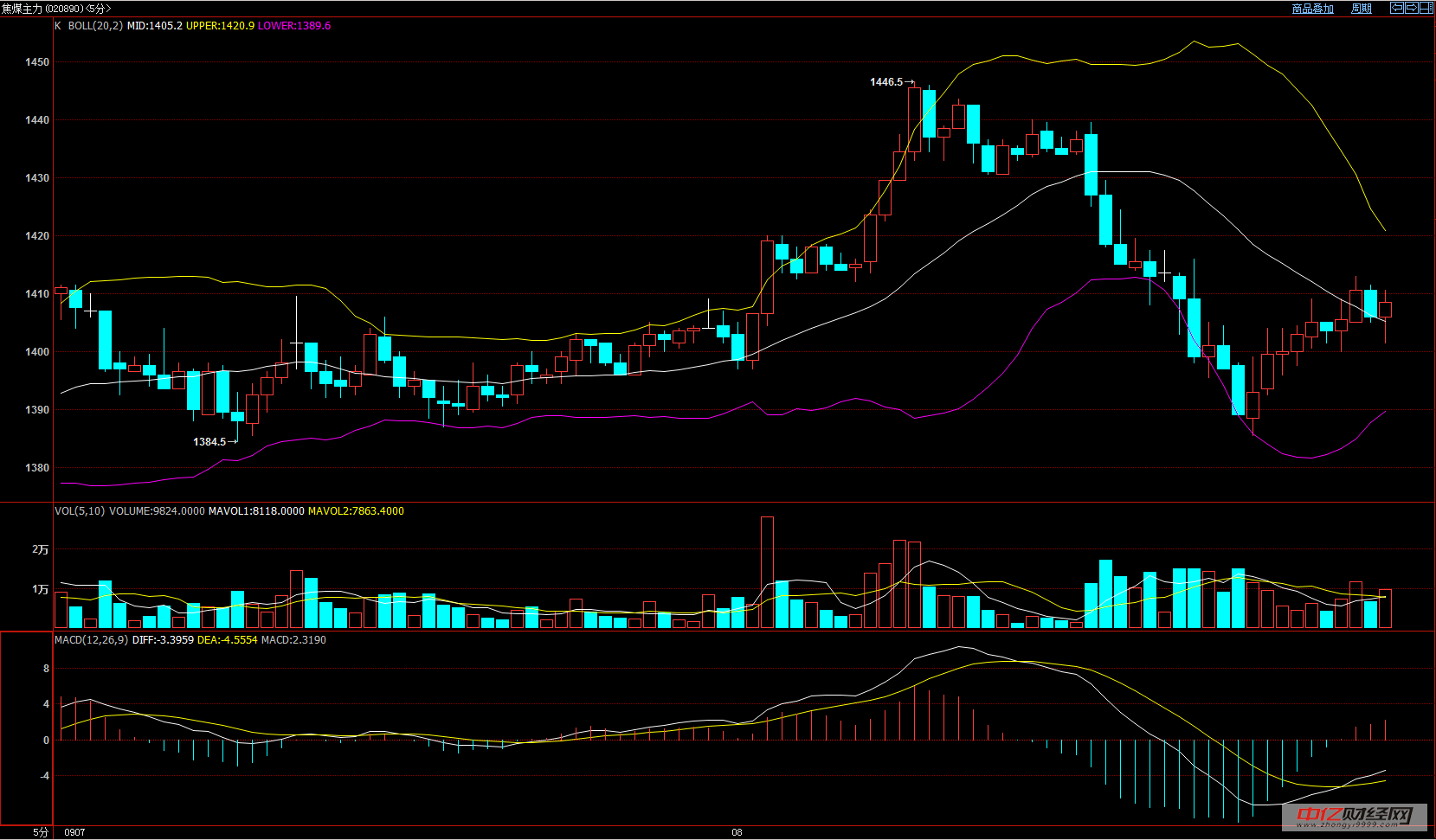Click the 焦煤主力 (020890) chart title
This screenshot has height=840, width=1436.
(x=42, y=9)
